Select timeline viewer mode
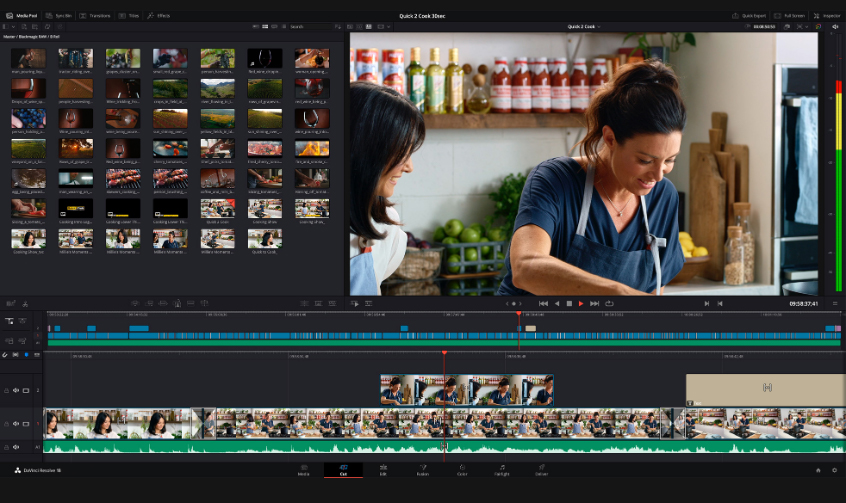 tap(369, 26)
